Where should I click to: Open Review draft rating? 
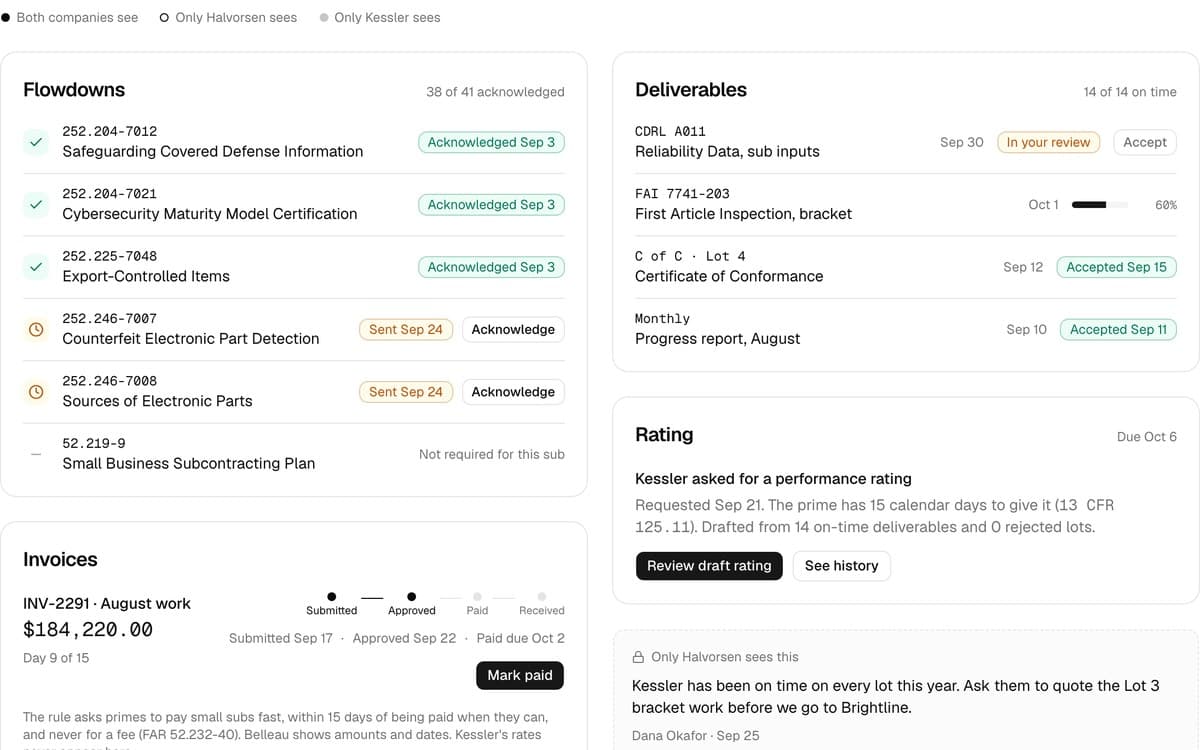pos(709,566)
